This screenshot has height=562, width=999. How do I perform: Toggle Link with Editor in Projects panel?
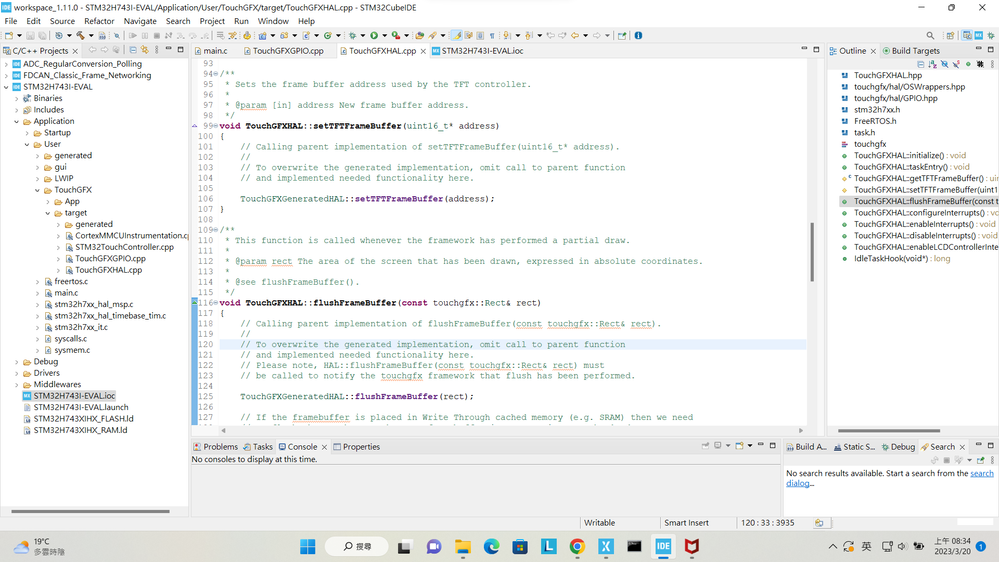pos(145,50)
